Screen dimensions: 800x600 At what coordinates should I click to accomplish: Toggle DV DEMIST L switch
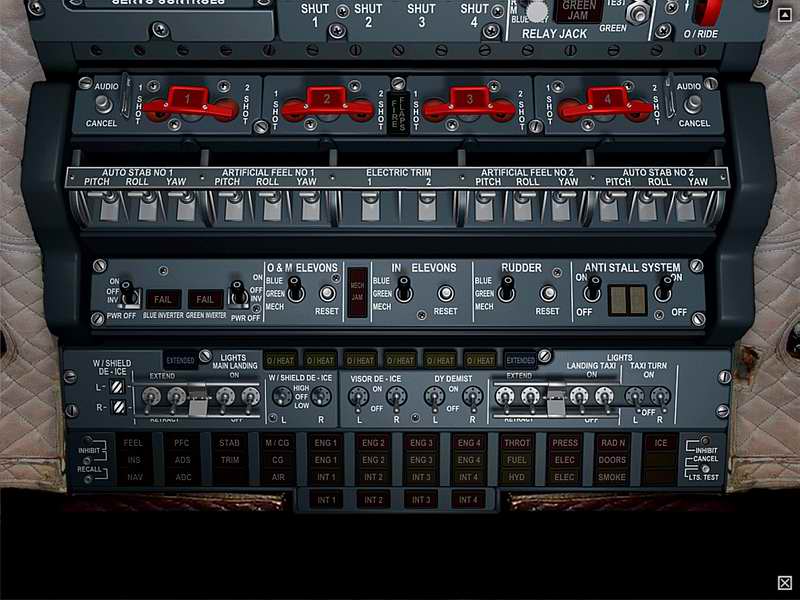435,398
